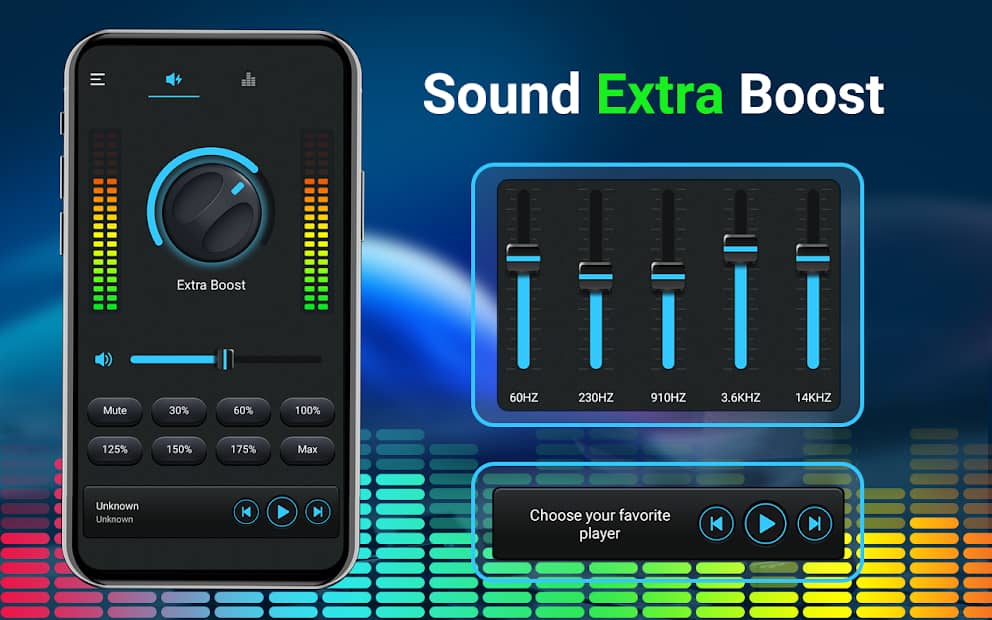Skip to previous track on phone player
Screen dimensions: 992x620
click(x=246, y=511)
